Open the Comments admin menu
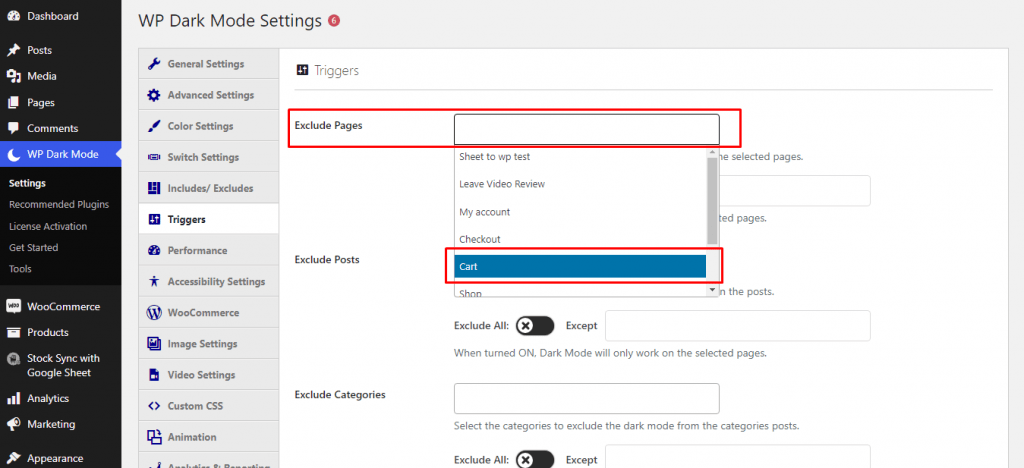 [60, 128]
